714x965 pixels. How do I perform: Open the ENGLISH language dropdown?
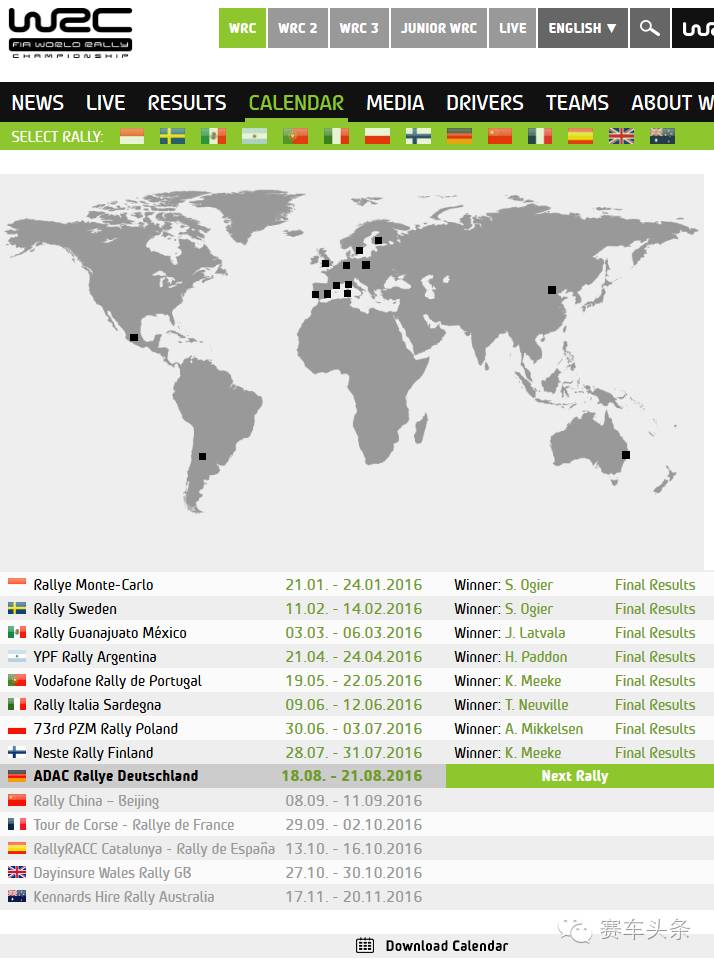pyautogui.click(x=582, y=28)
